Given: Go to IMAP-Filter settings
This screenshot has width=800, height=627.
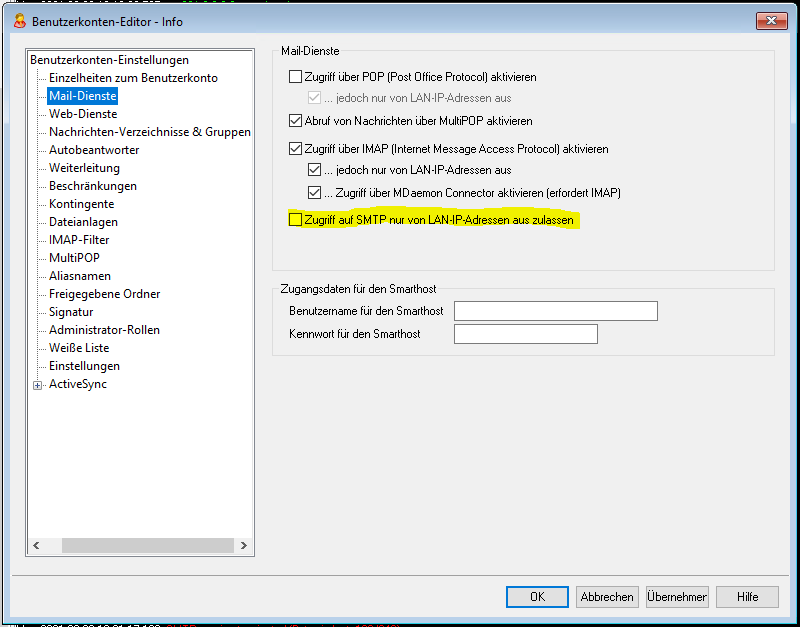Looking at the screenshot, I should click(x=79, y=240).
